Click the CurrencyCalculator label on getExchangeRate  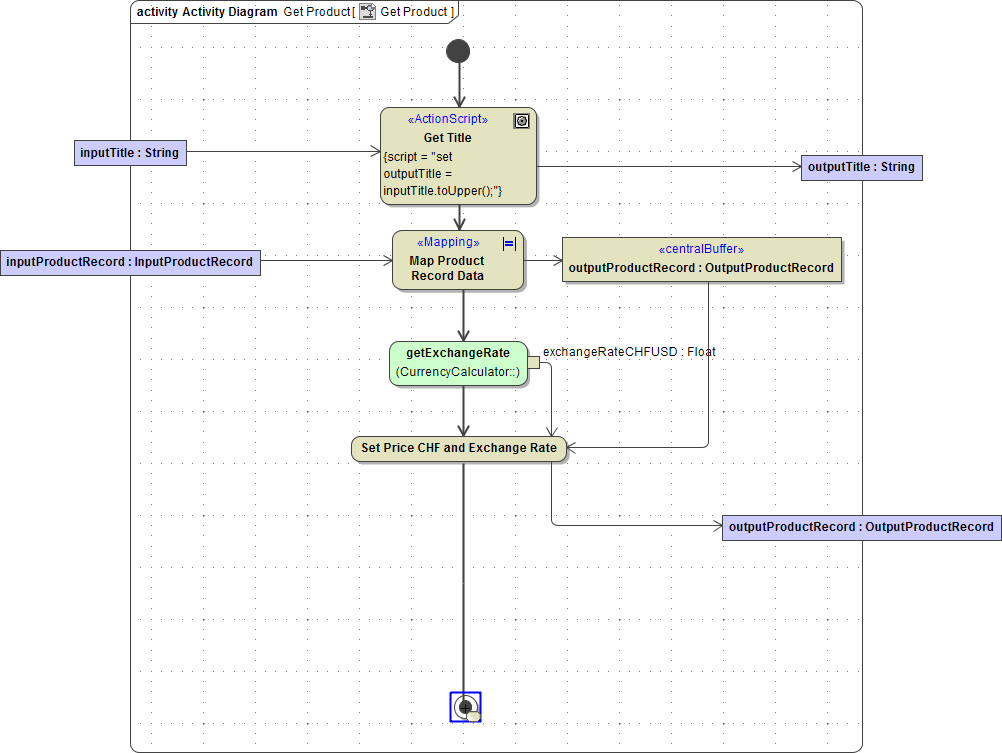(x=458, y=371)
